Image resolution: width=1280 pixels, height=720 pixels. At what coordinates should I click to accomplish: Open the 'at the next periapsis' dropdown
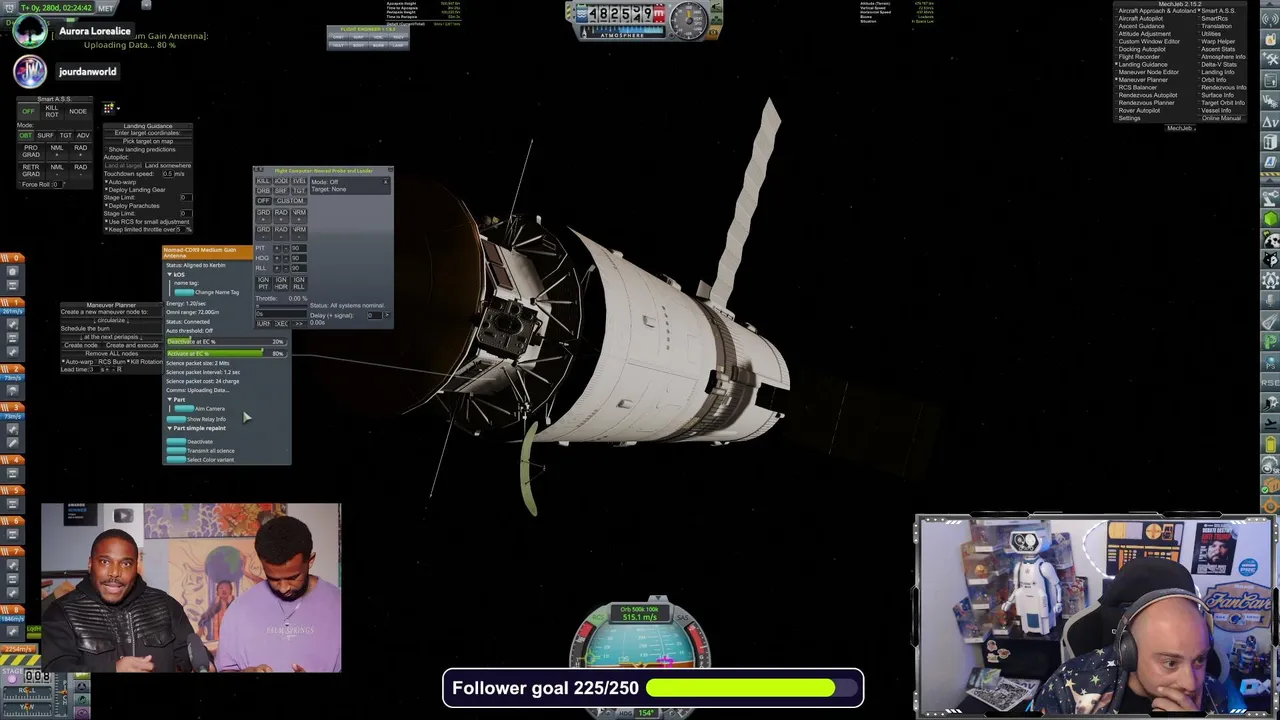click(x=111, y=336)
